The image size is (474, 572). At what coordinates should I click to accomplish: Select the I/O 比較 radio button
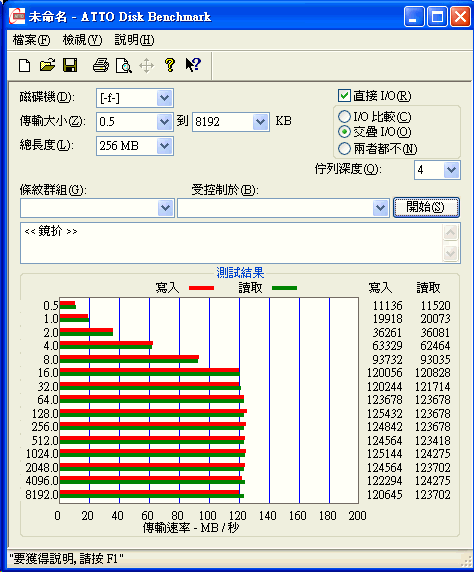(x=344, y=116)
